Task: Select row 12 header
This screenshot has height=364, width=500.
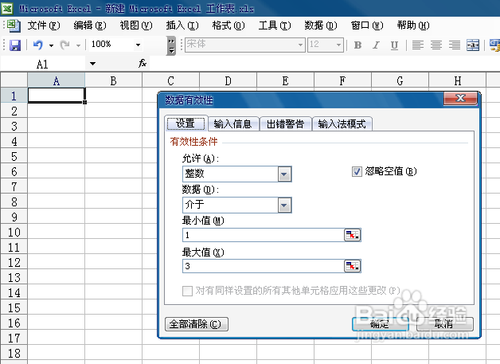Action: [14, 262]
